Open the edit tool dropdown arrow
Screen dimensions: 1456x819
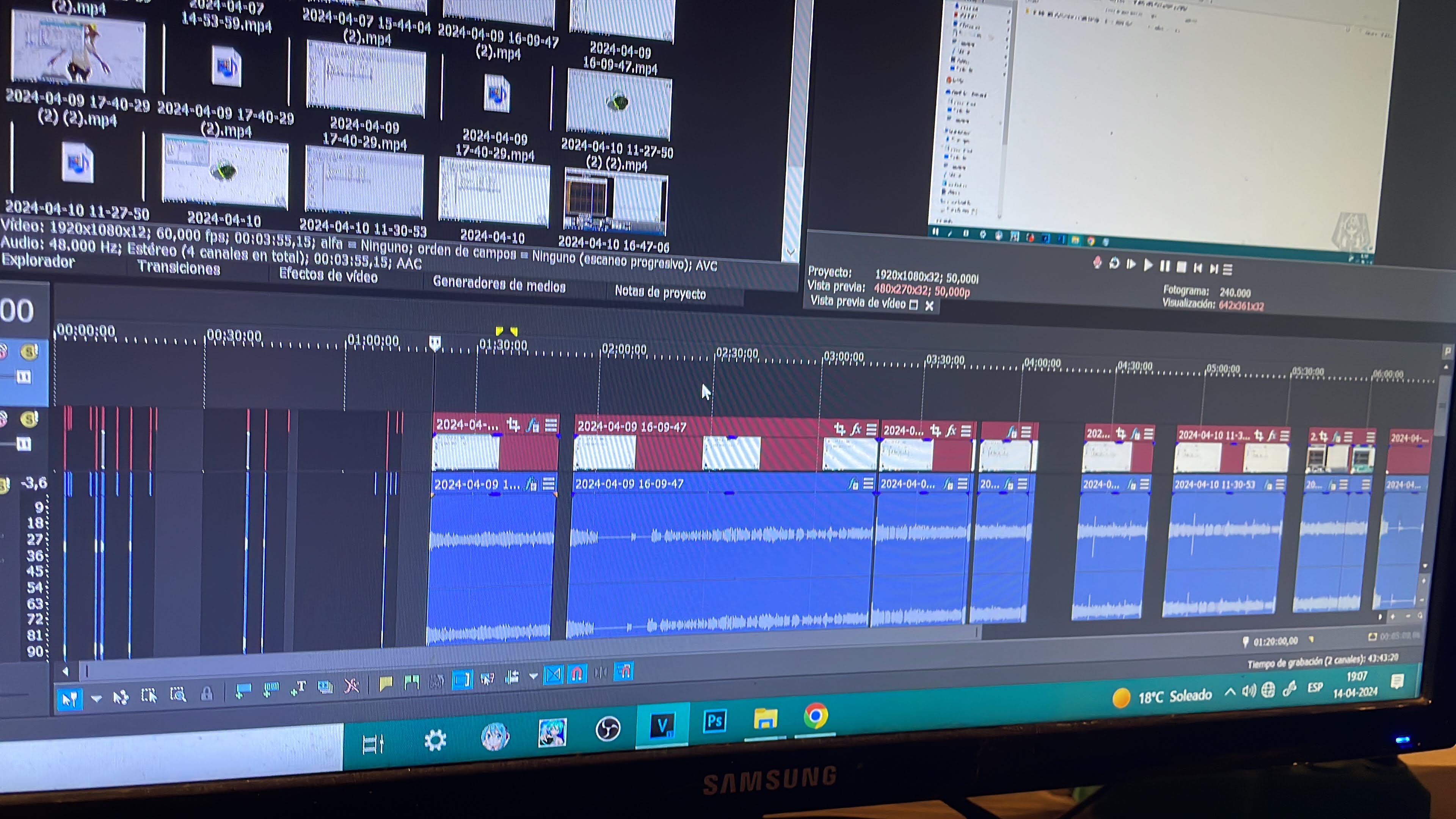(96, 698)
